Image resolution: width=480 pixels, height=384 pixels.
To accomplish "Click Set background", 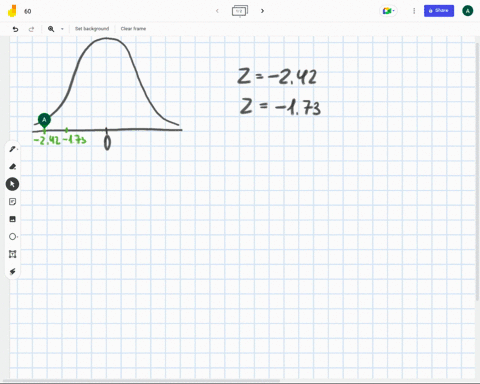I will 92,29.
